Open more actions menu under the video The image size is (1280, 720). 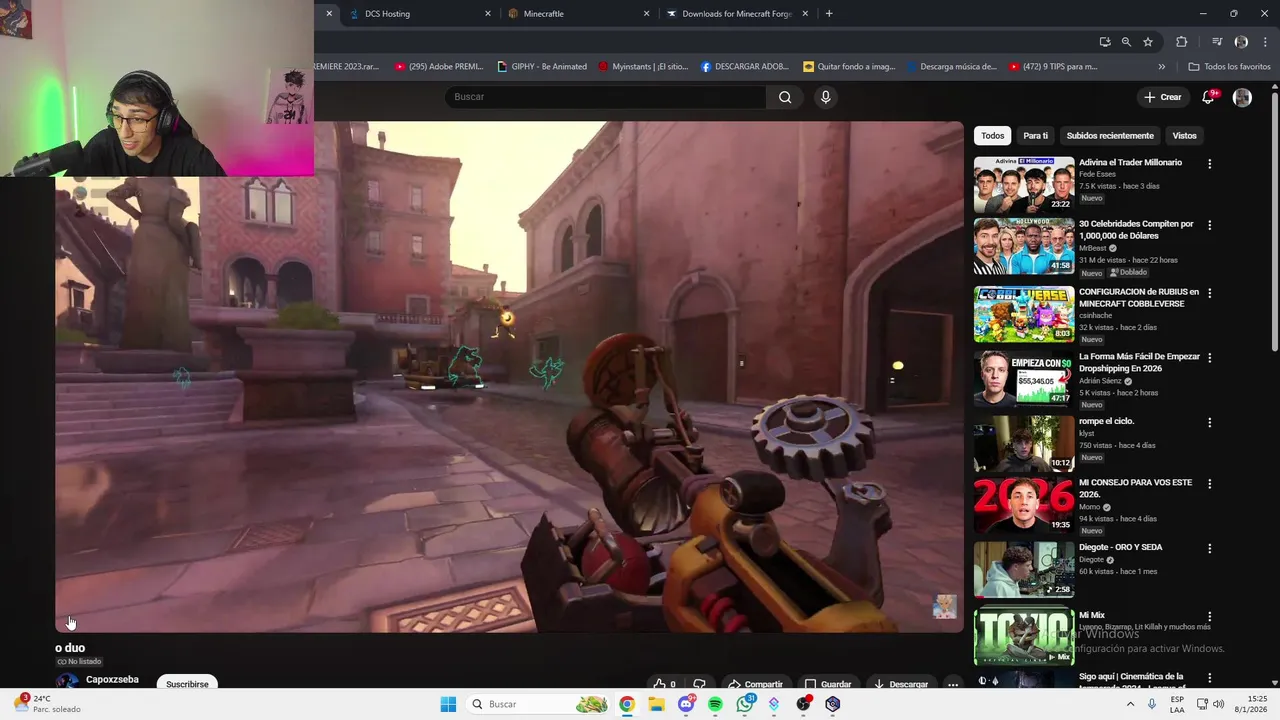[x=953, y=684]
